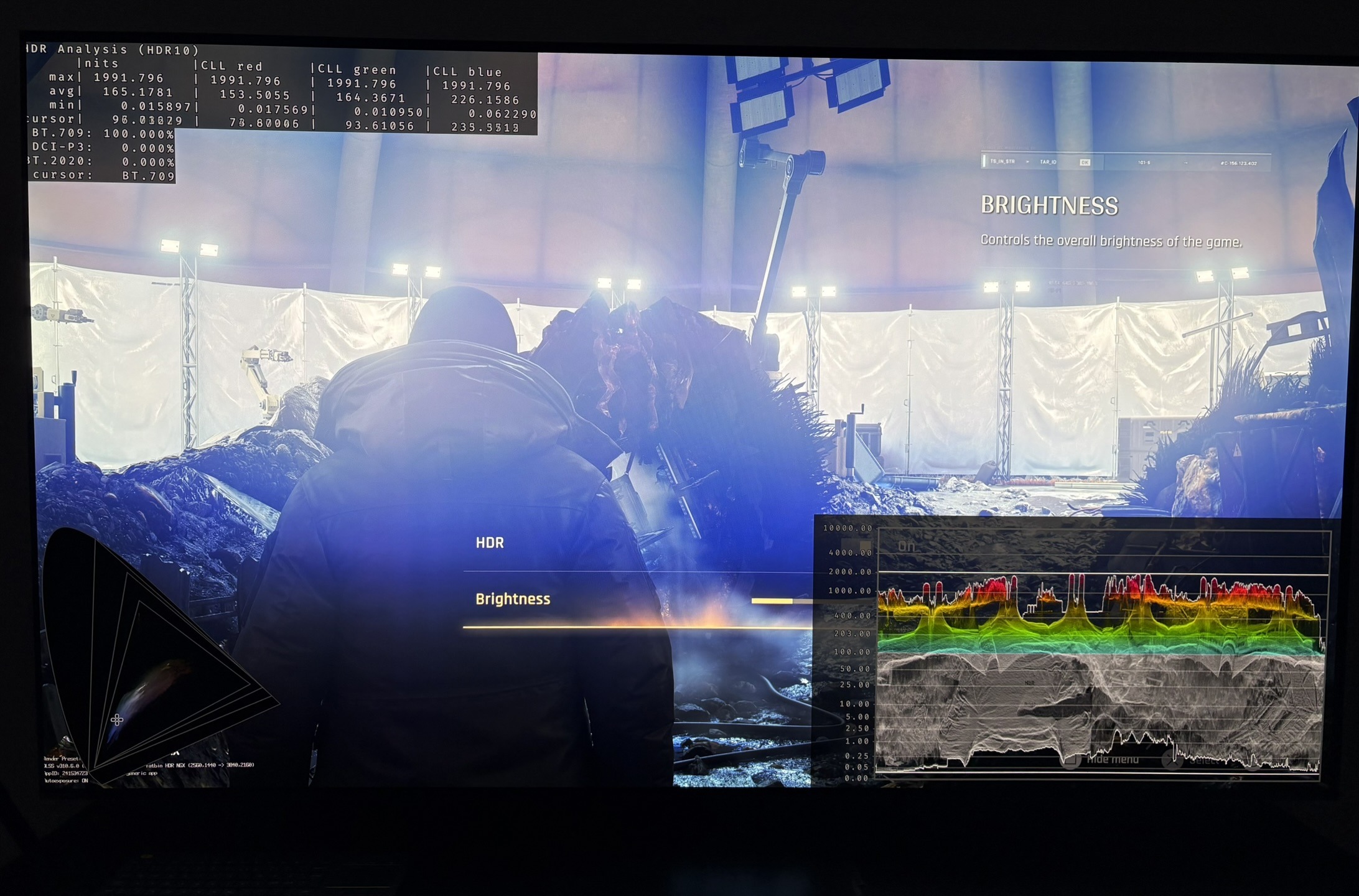Viewport: 1359px width, 896px height.
Task: Click the max nits 1991.796 value
Action: click(x=129, y=78)
